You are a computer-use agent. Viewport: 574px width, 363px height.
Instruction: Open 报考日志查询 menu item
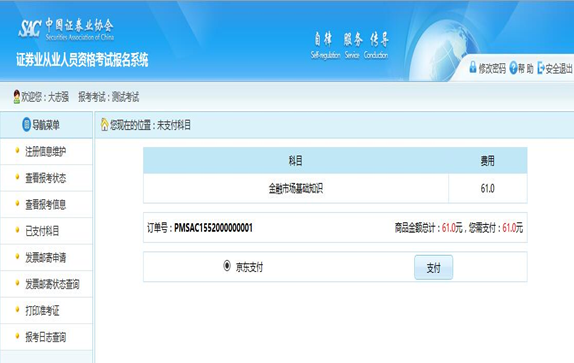click(46, 337)
